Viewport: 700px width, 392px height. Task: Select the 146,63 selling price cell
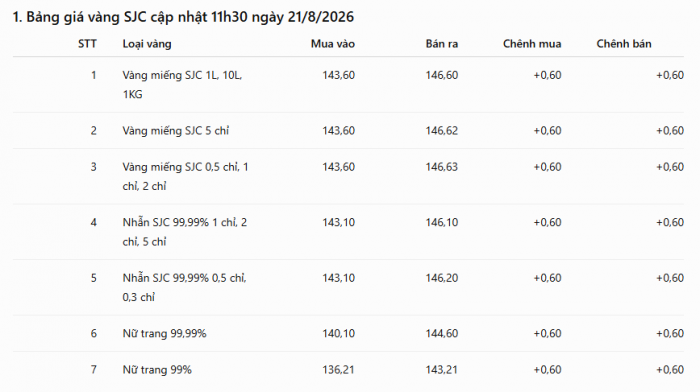tap(442, 167)
